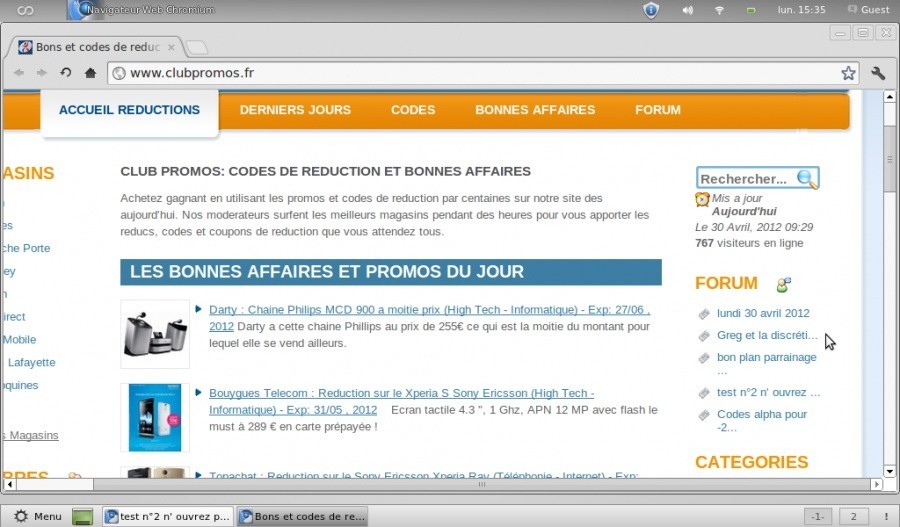Open the Darty Chaine Philips MCD 900 deal link
This screenshot has height=527, width=900.
pyautogui.click(x=429, y=310)
